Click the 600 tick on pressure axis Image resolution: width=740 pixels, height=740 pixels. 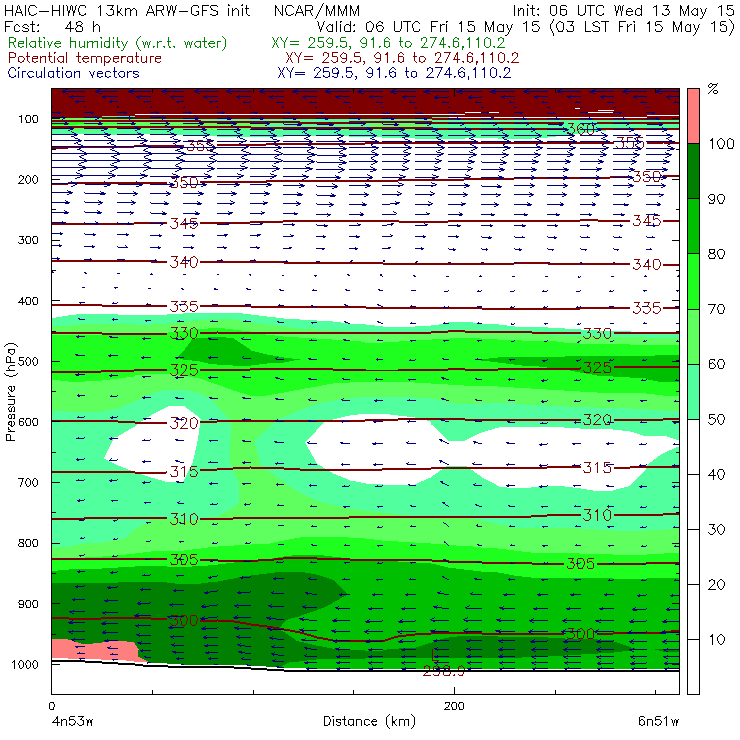click(x=28, y=422)
